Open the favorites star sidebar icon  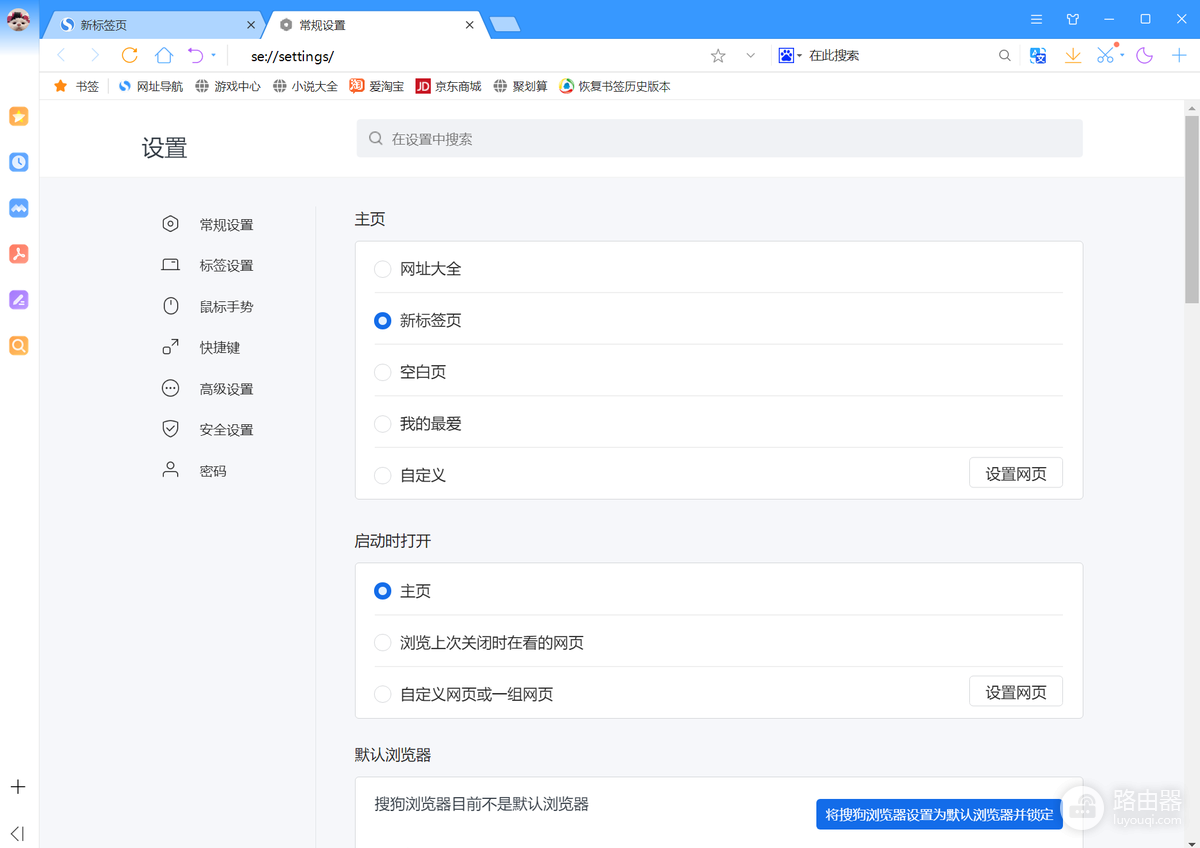coord(19,117)
